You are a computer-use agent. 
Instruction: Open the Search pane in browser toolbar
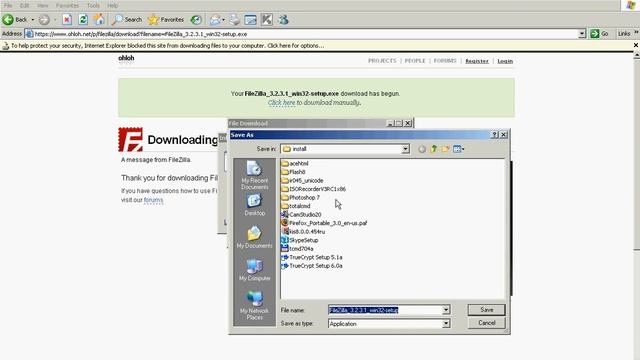pos(127,19)
